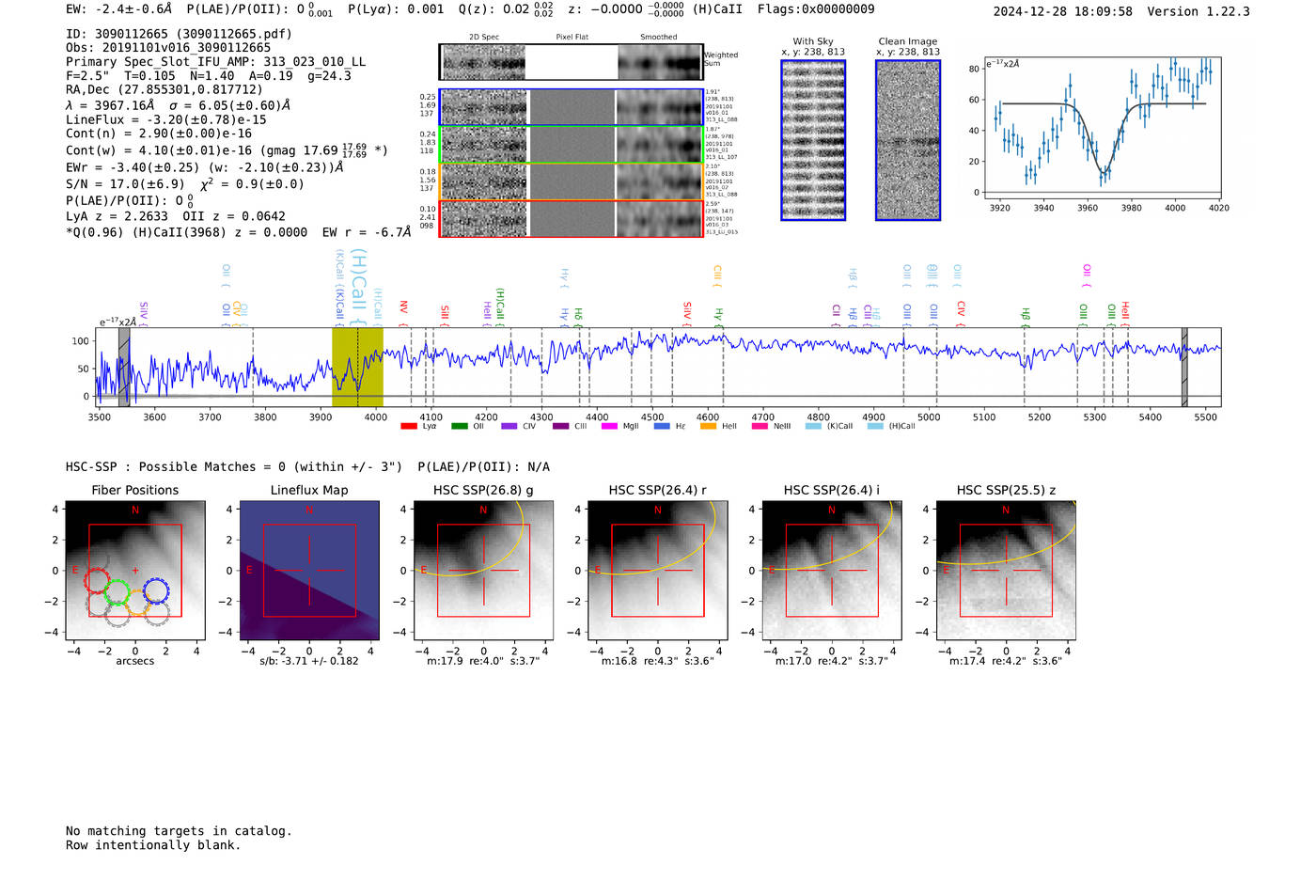The height and width of the screenshot is (896, 1316).
Task: Click the RA,Dec coordinates text
Action: coord(164,90)
